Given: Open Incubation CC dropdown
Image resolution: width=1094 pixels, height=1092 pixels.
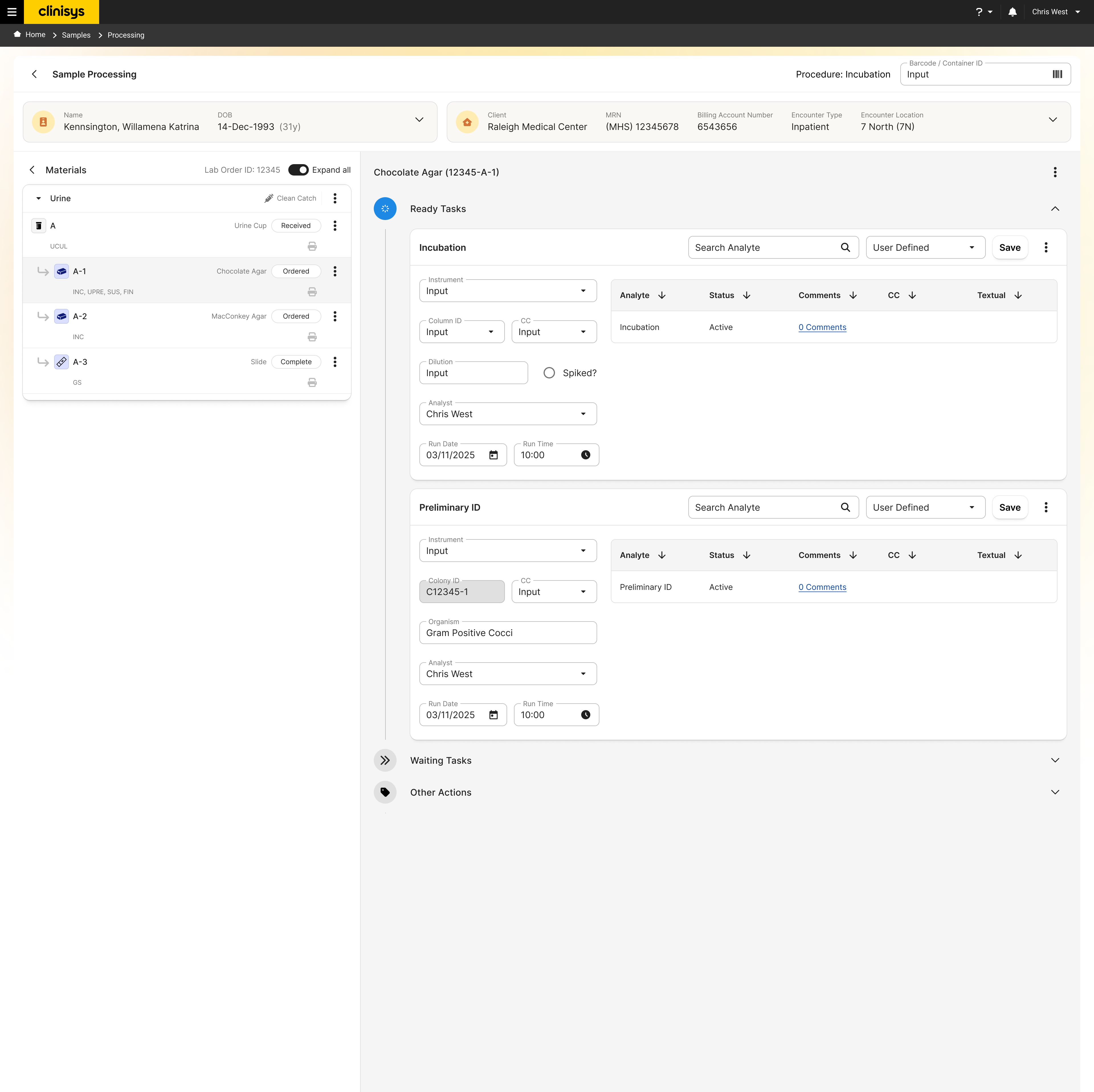Looking at the screenshot, I should pos(554,332).
